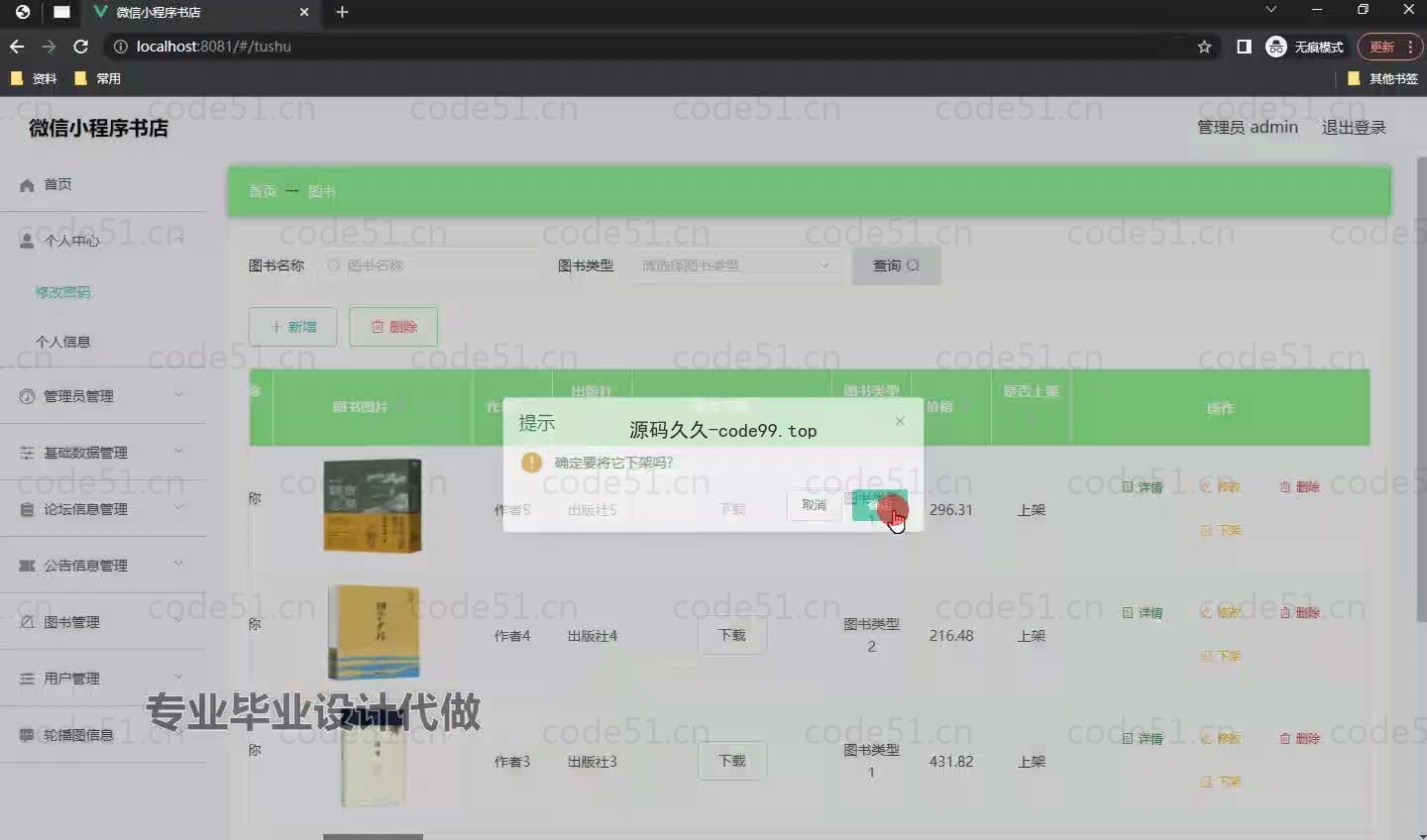Open the 图书管理 menu label
Image resolution: width=1427 pixels, height=840 pixels.
click(71, 622)
